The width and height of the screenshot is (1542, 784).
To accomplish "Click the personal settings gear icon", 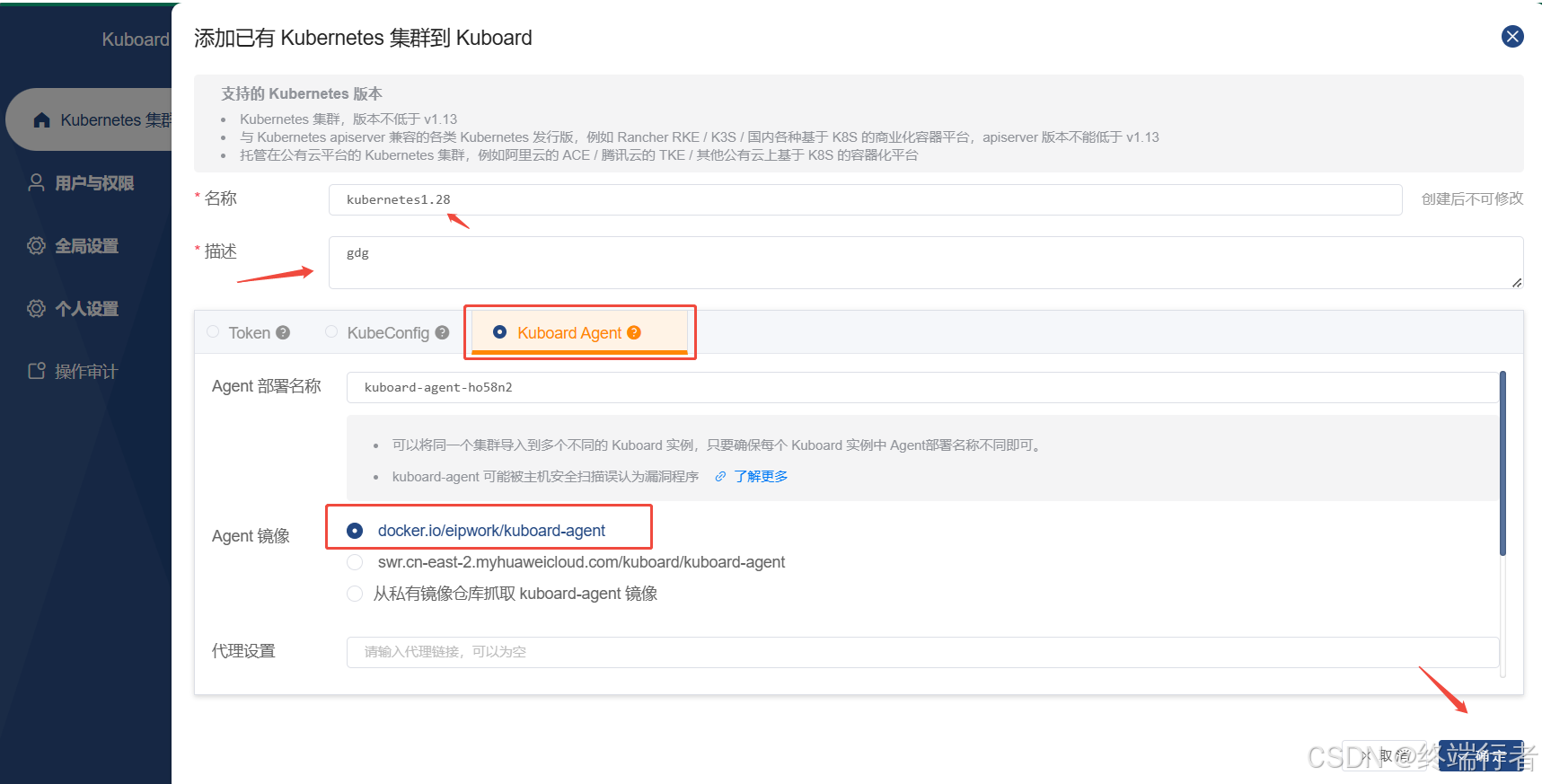I will (36, 309).
